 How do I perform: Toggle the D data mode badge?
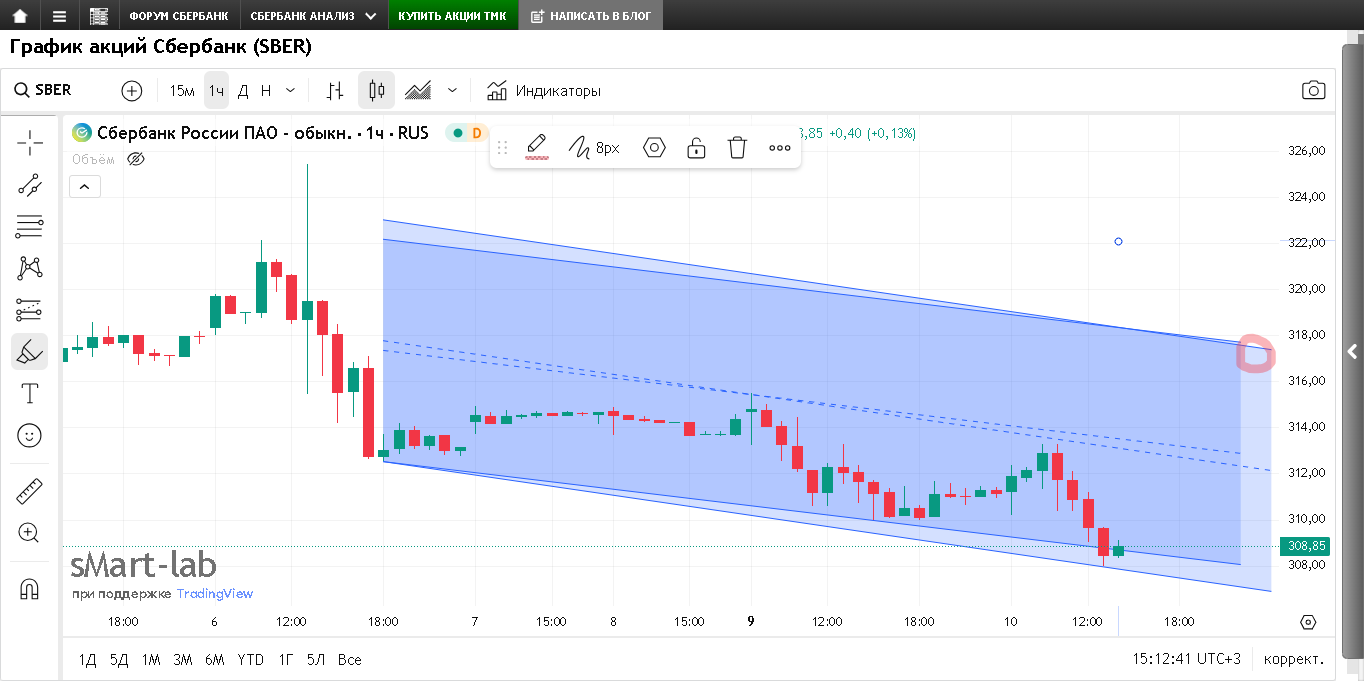[x=476, y=132]
